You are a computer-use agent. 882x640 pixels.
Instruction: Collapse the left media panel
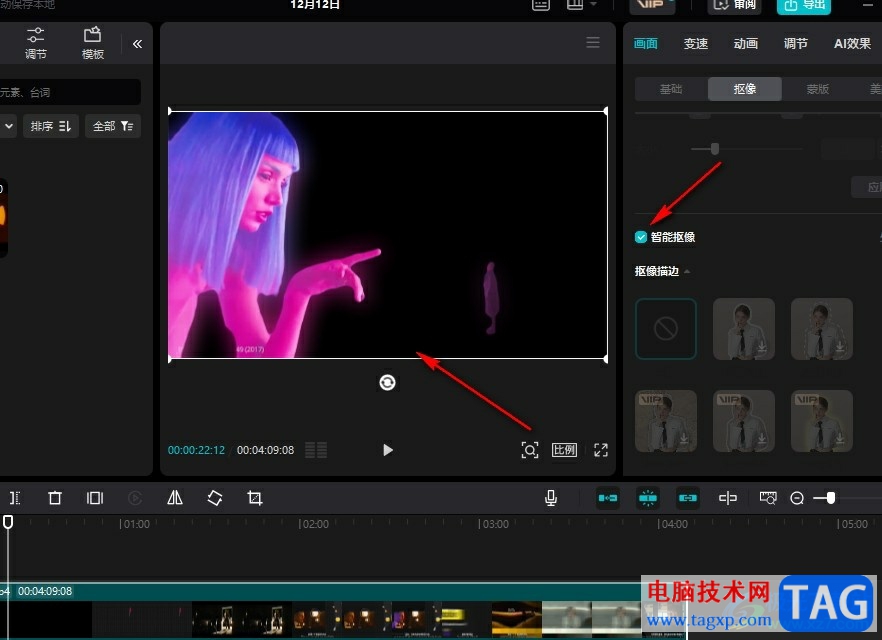tap(137, 44)
